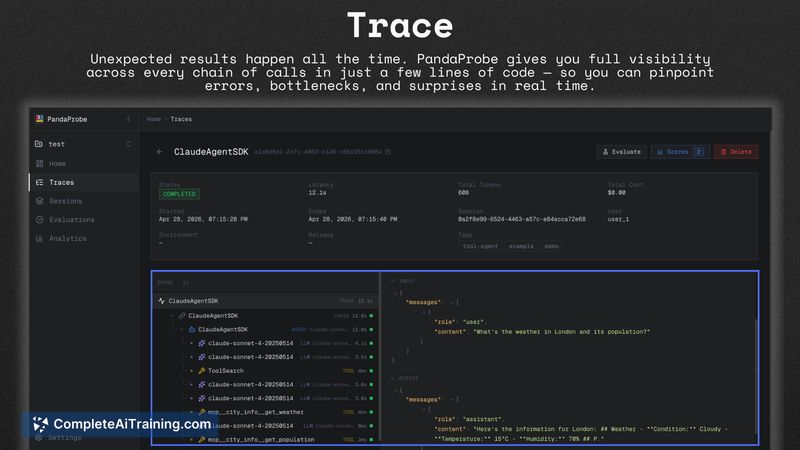
Task: Click the link icon of the CHAIN span
Action: pyautogui.click(x=182, y=316)
